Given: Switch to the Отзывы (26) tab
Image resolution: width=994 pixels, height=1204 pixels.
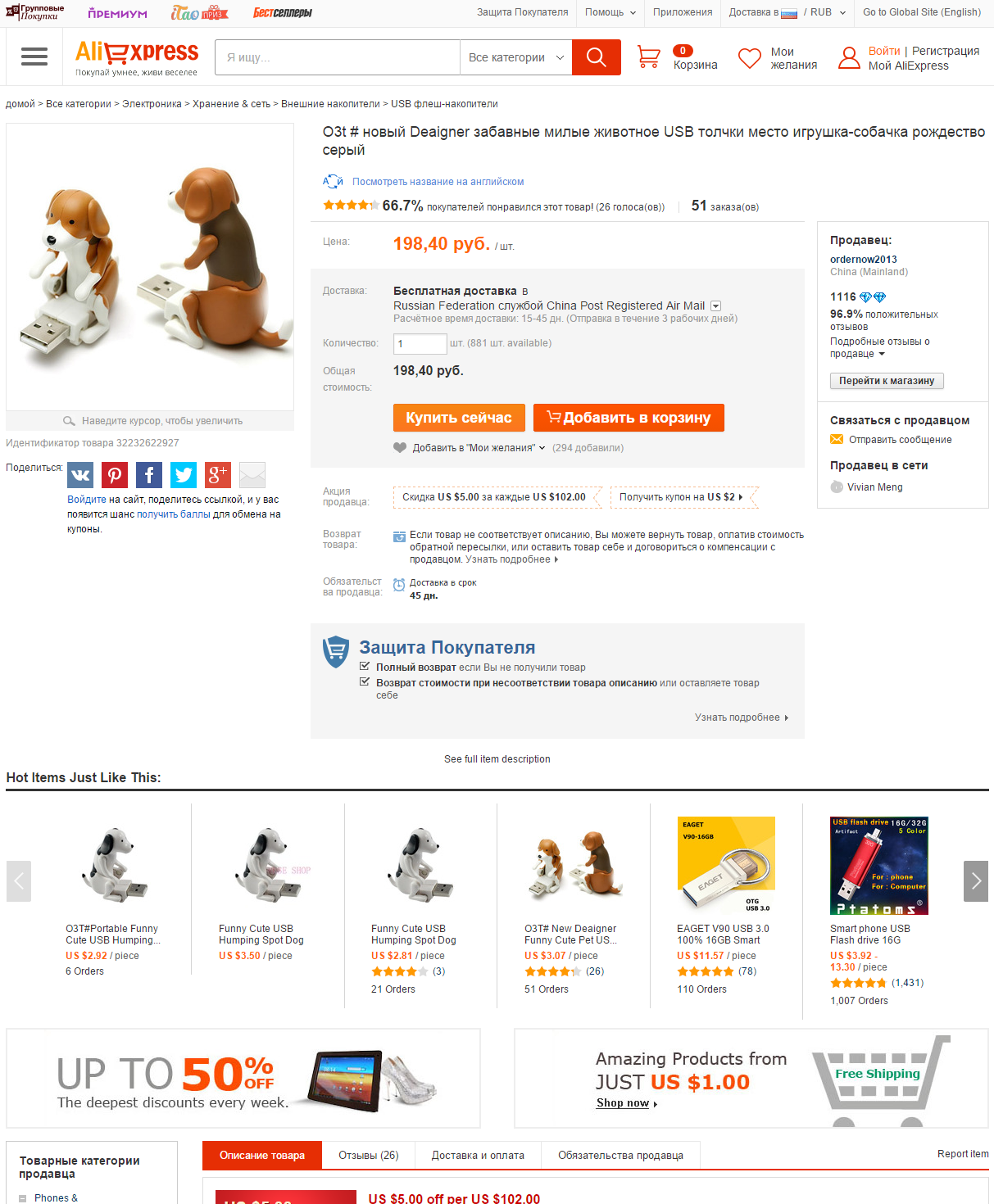Looking at the screenshot, I should (369, 1155).
